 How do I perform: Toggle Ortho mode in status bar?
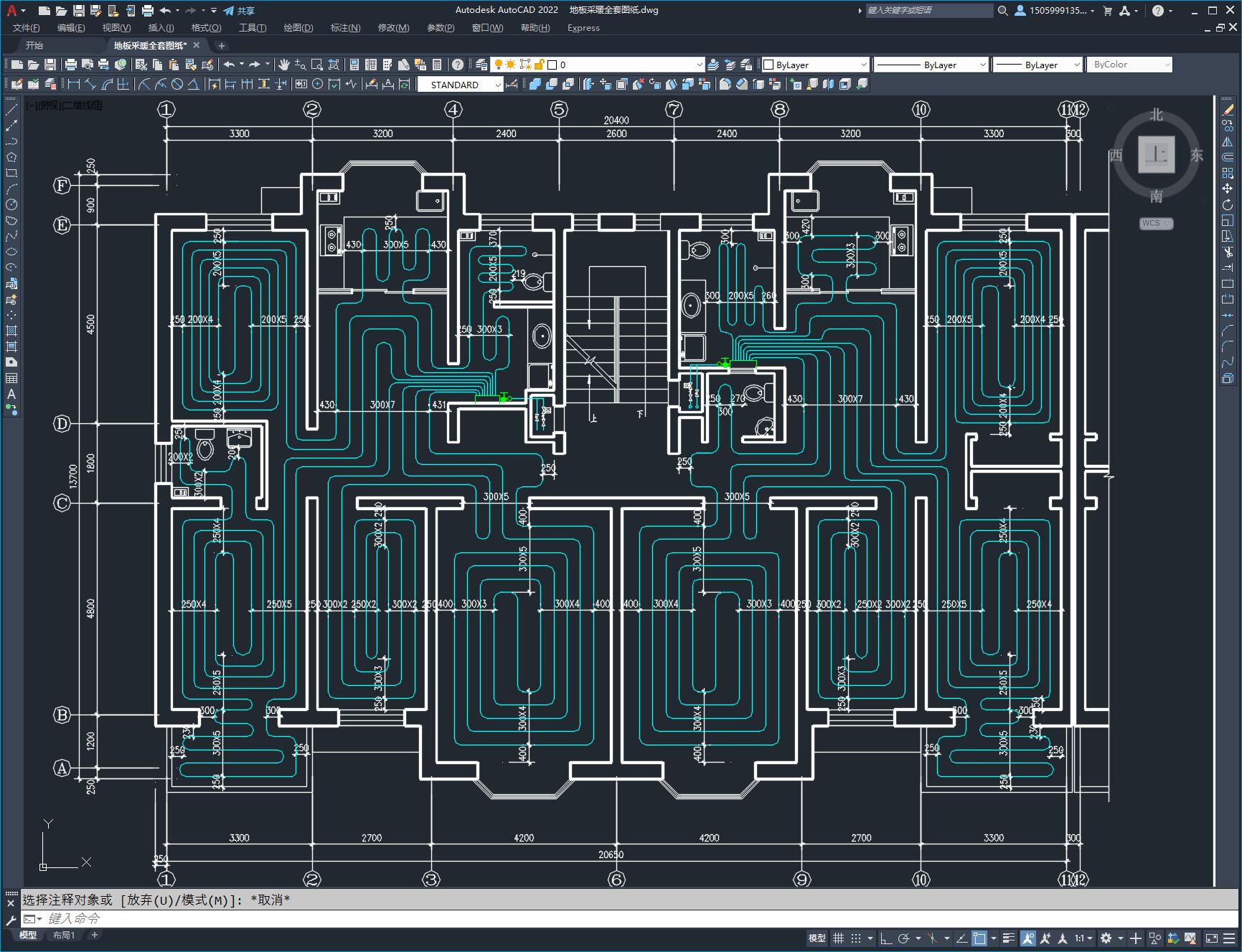(x=886, y=938)
